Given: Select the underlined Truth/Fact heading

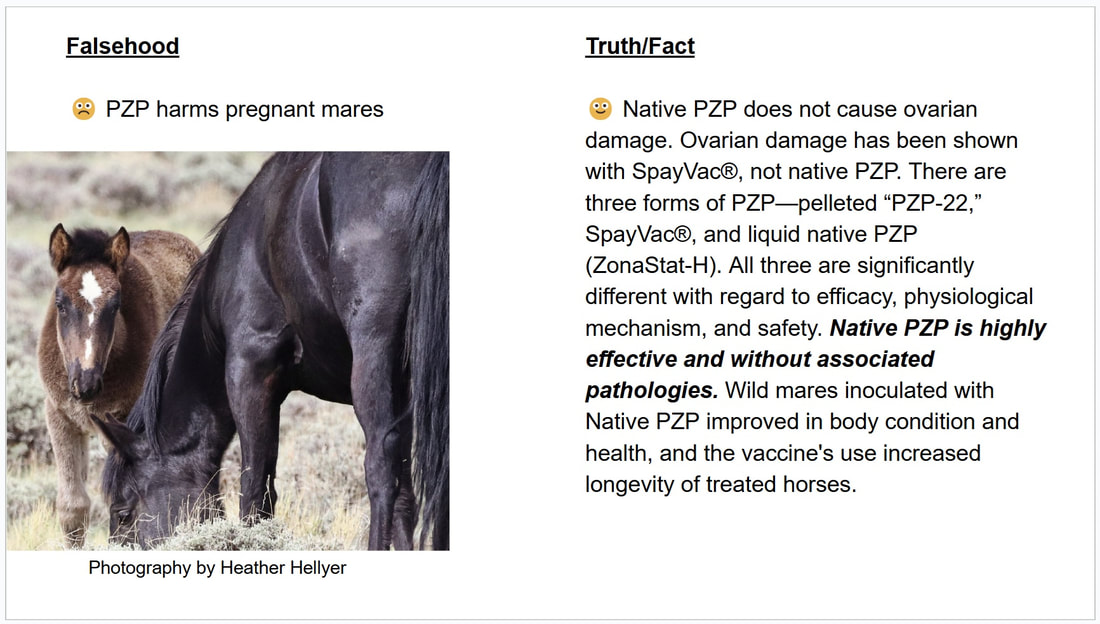Looking at the screenshot, I should [x=640, y=46].
